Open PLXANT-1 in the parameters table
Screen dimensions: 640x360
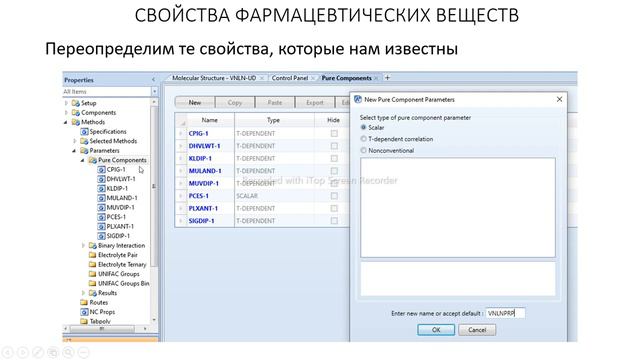pos(203,208)
